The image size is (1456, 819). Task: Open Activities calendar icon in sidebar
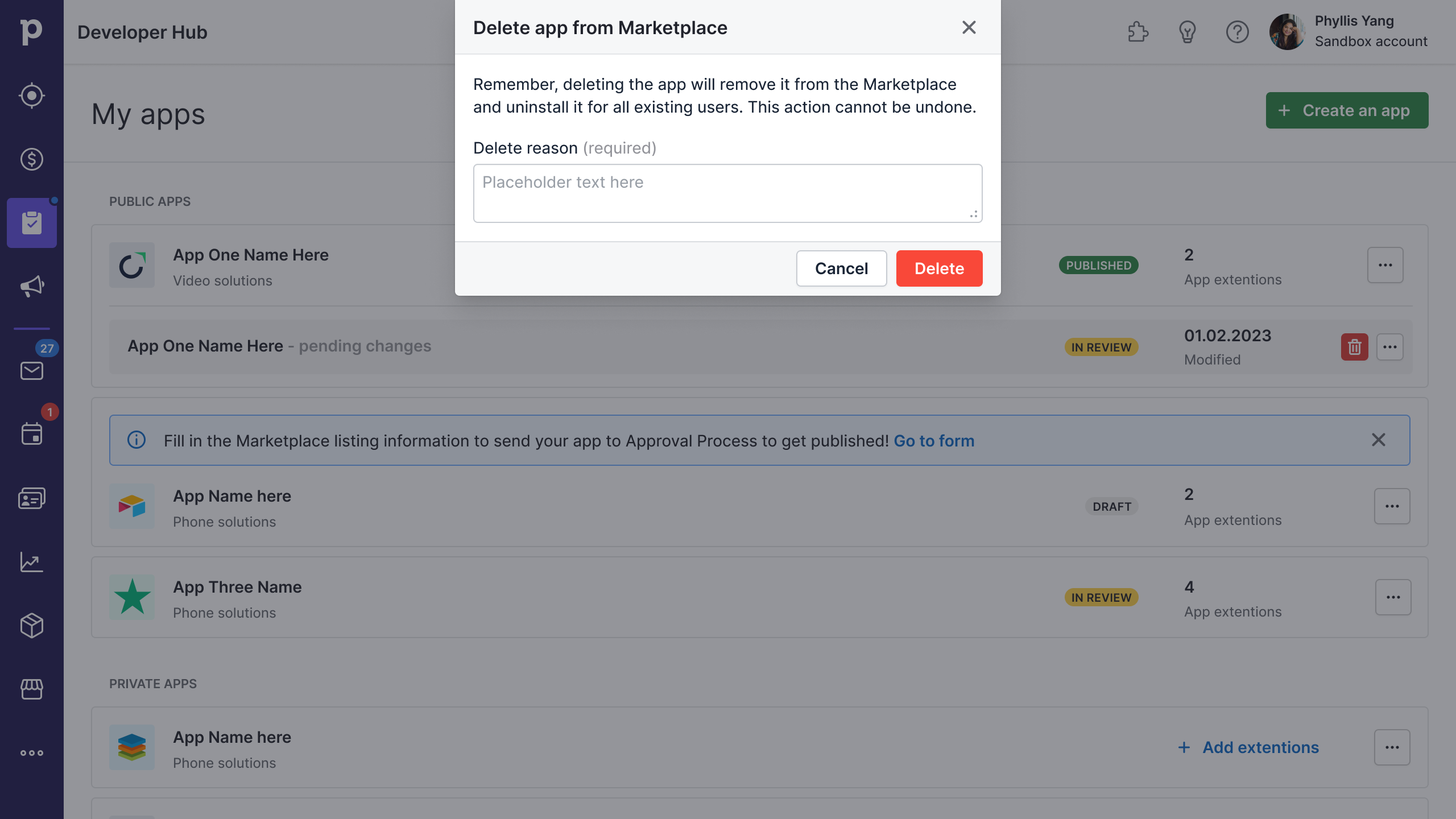[32, 434]
